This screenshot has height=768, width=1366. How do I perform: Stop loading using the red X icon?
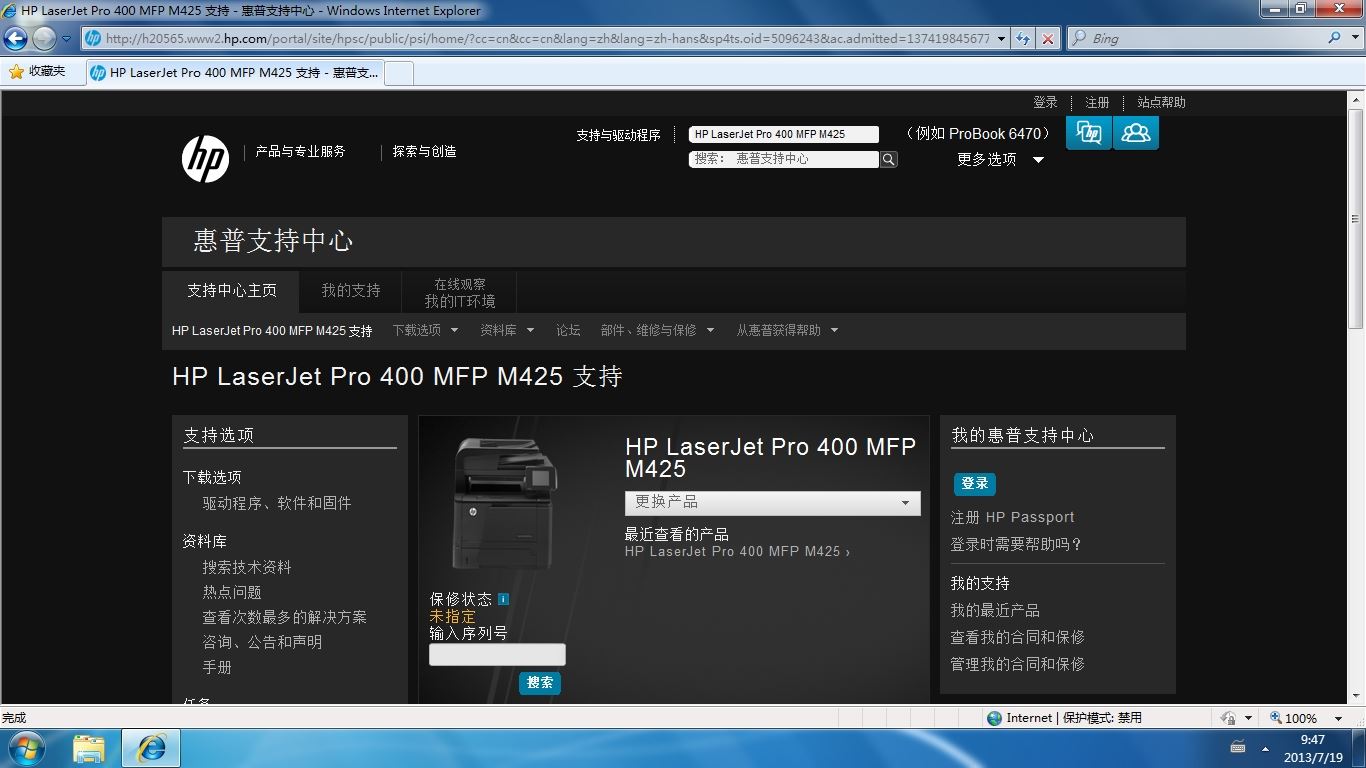coord(1047,39)
